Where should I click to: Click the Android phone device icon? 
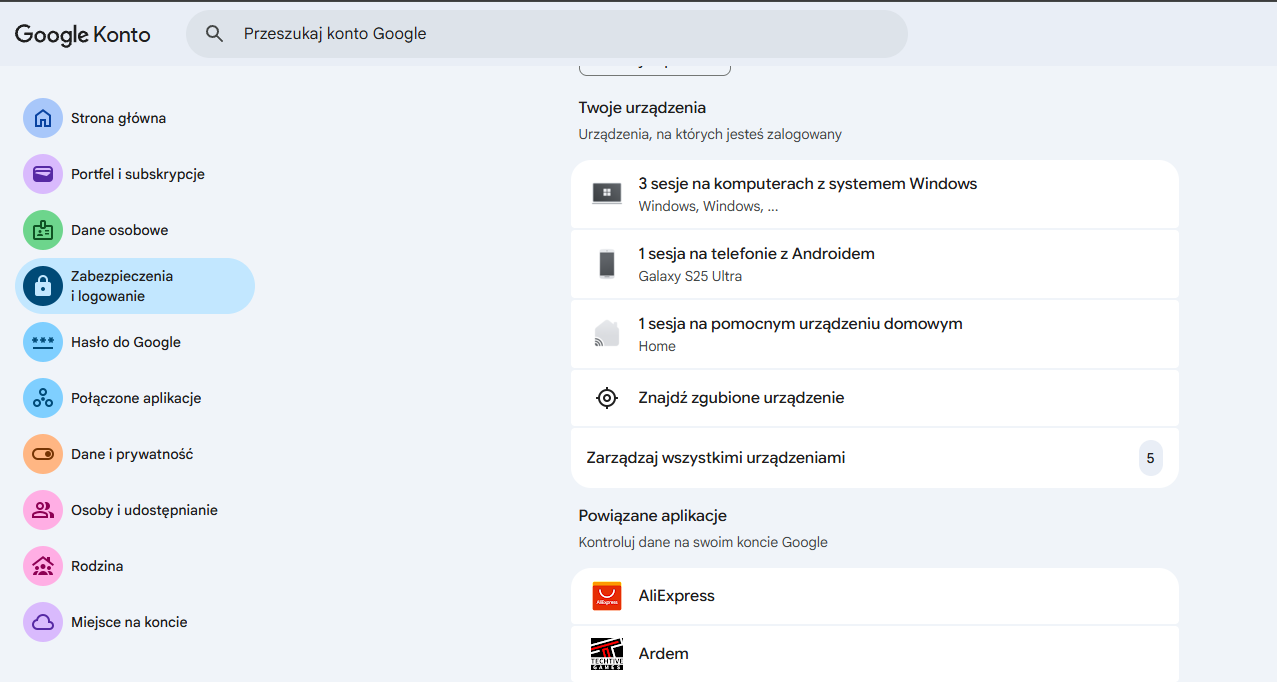tap(607, 264)
